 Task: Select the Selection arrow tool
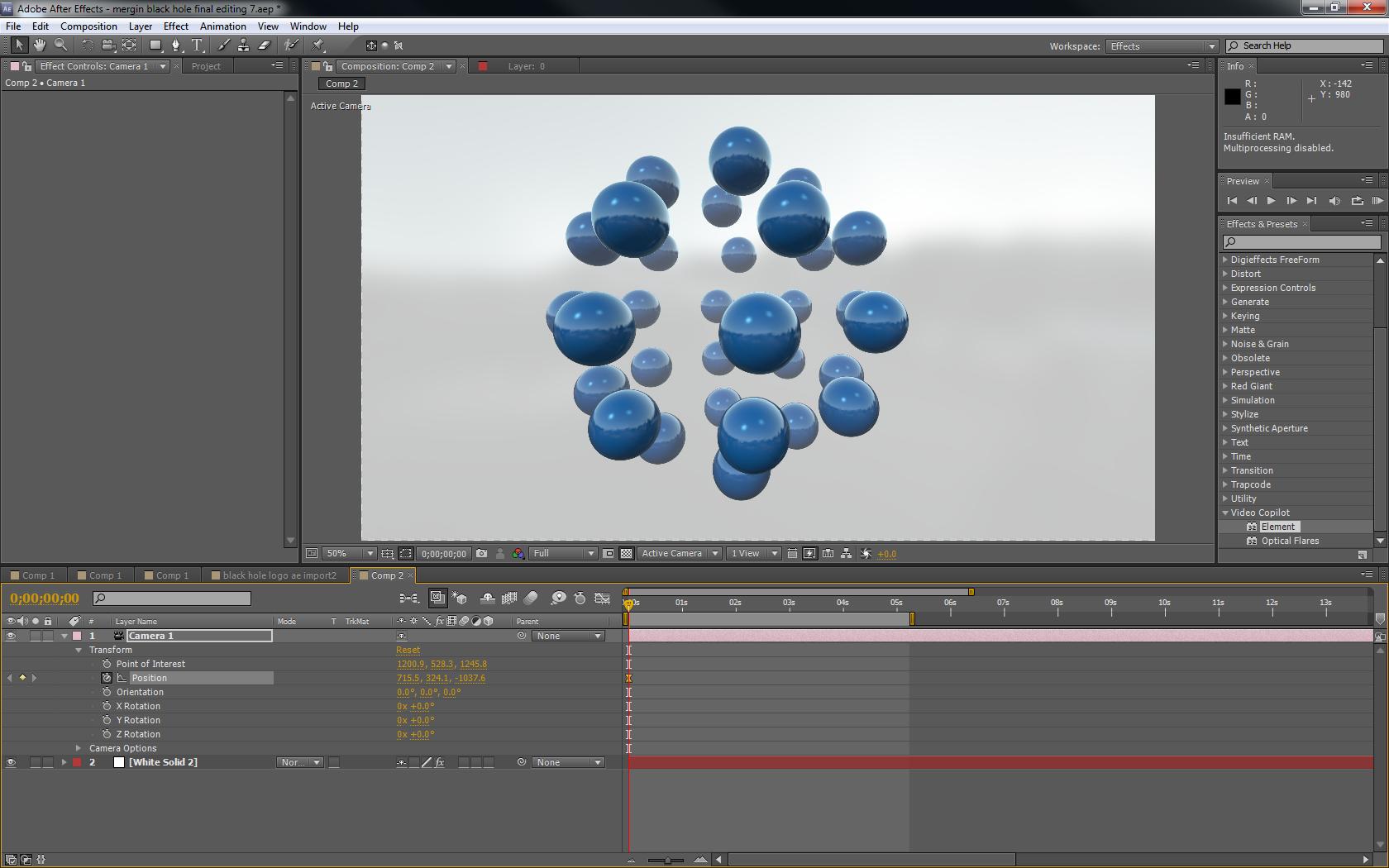point(19,45)
